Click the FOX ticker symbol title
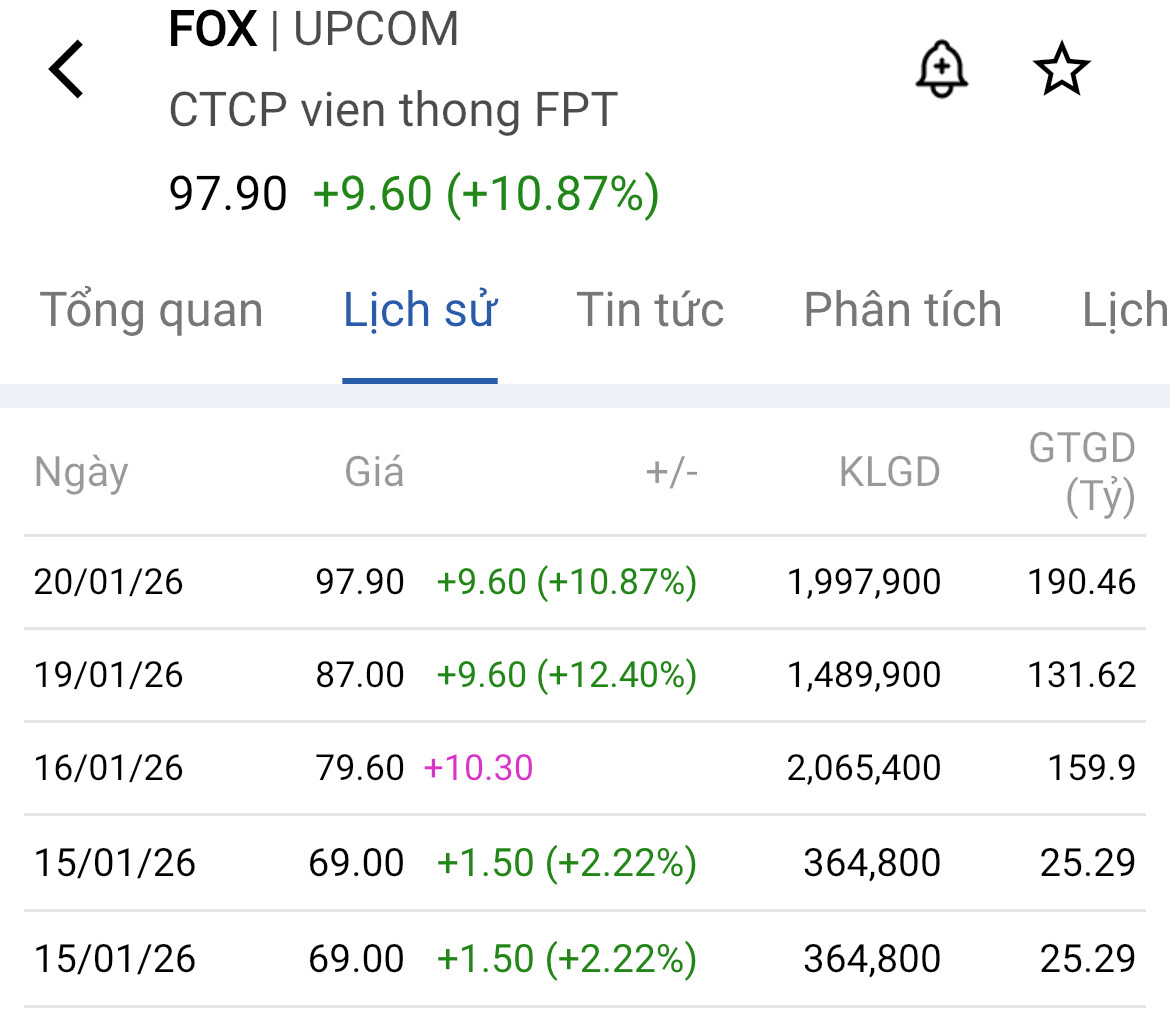Screen dimensions: 1170x1022 [x=213, y=30]
